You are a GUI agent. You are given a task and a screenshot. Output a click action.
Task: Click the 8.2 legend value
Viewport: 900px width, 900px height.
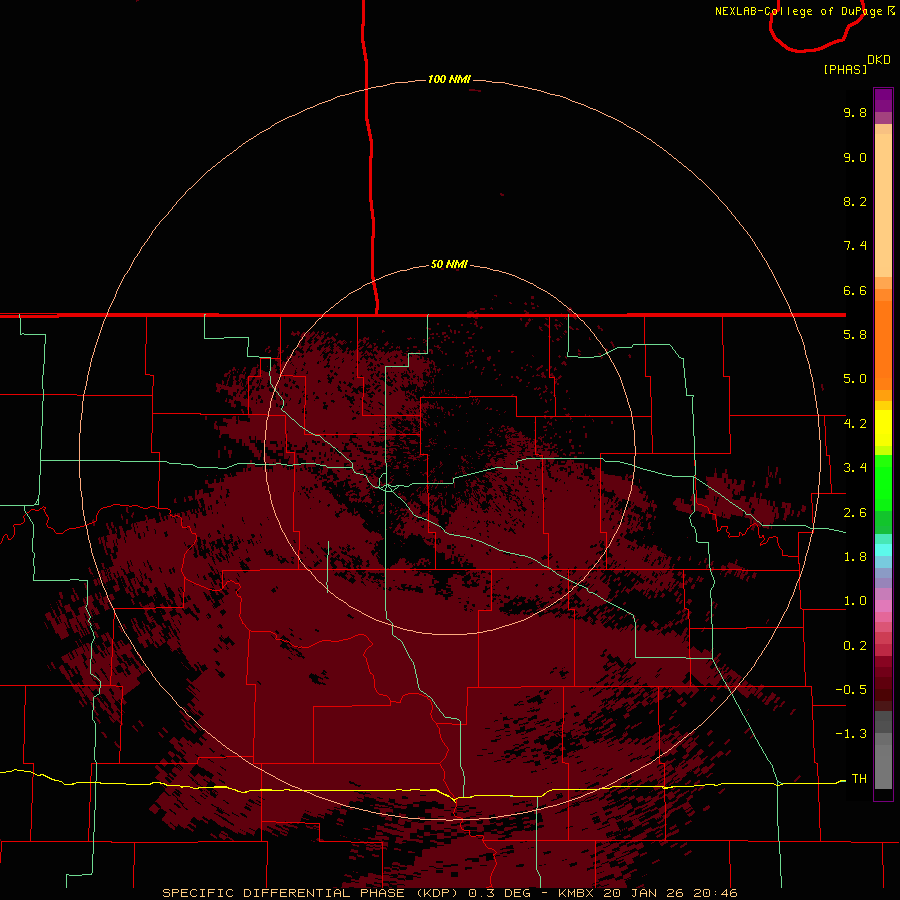[855, 201]
